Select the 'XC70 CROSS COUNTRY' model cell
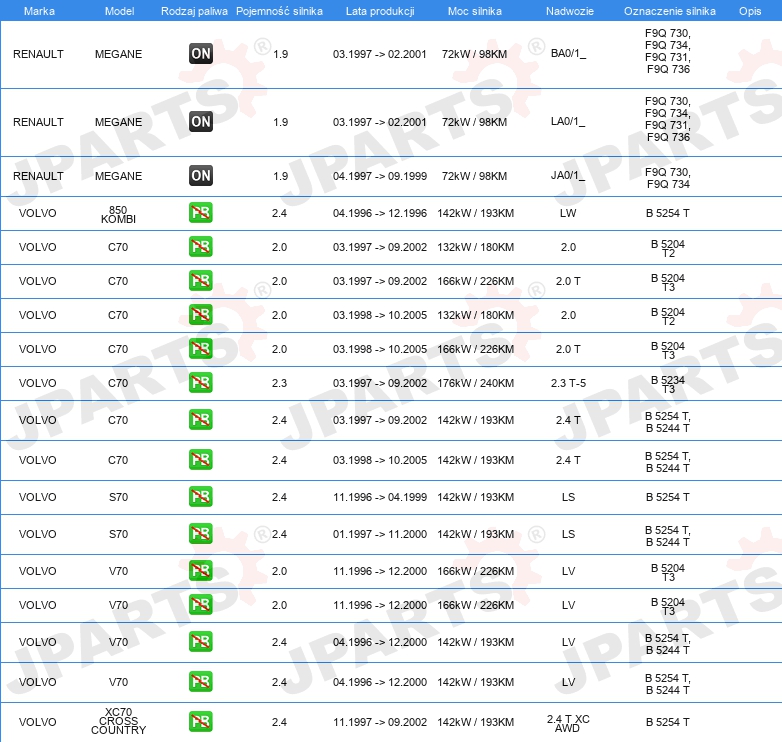This screenshot has height=742, width=782. pos(118,721)
